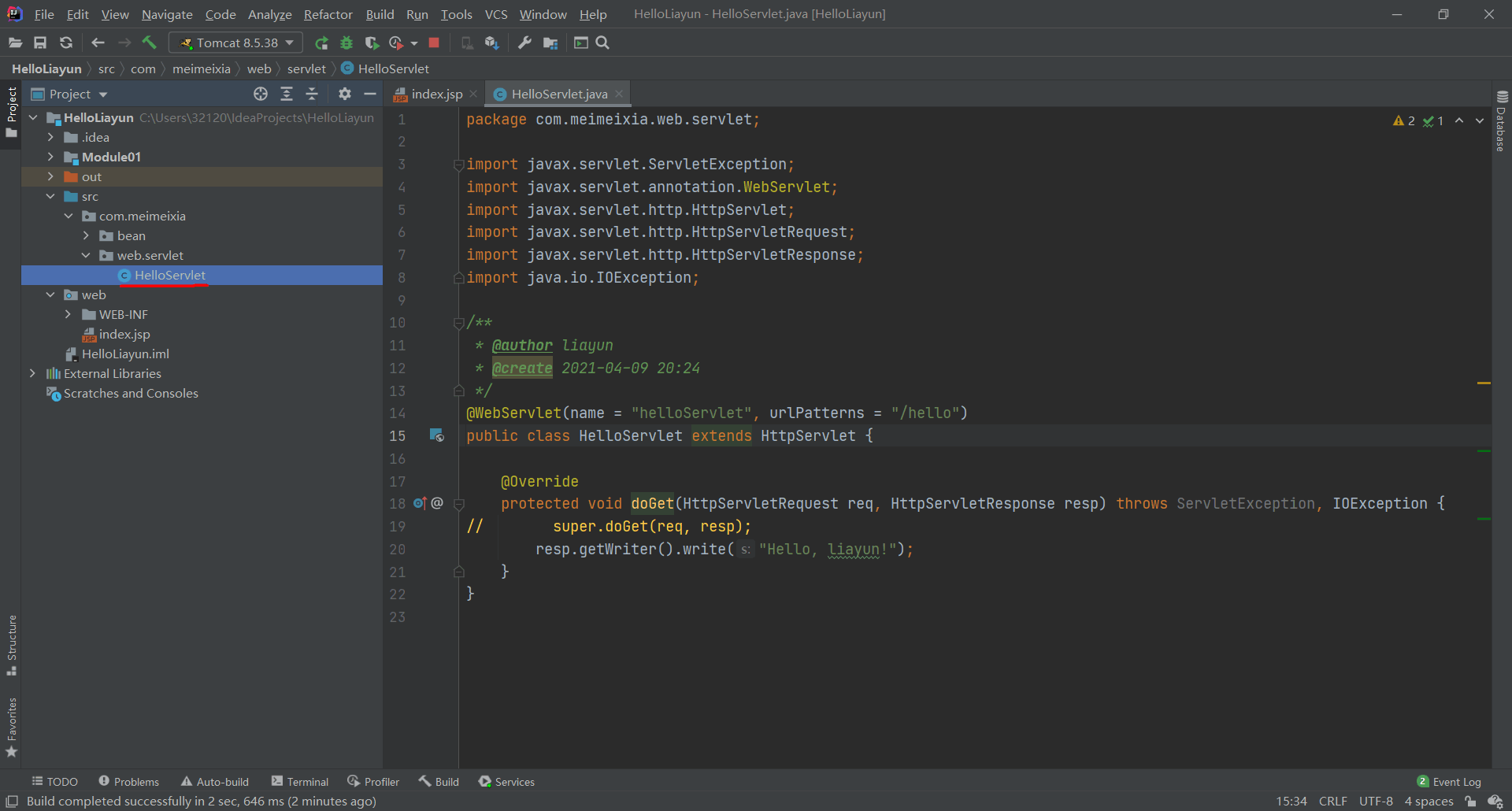Open Settings via the wrench icon

(x=524, y=43)
